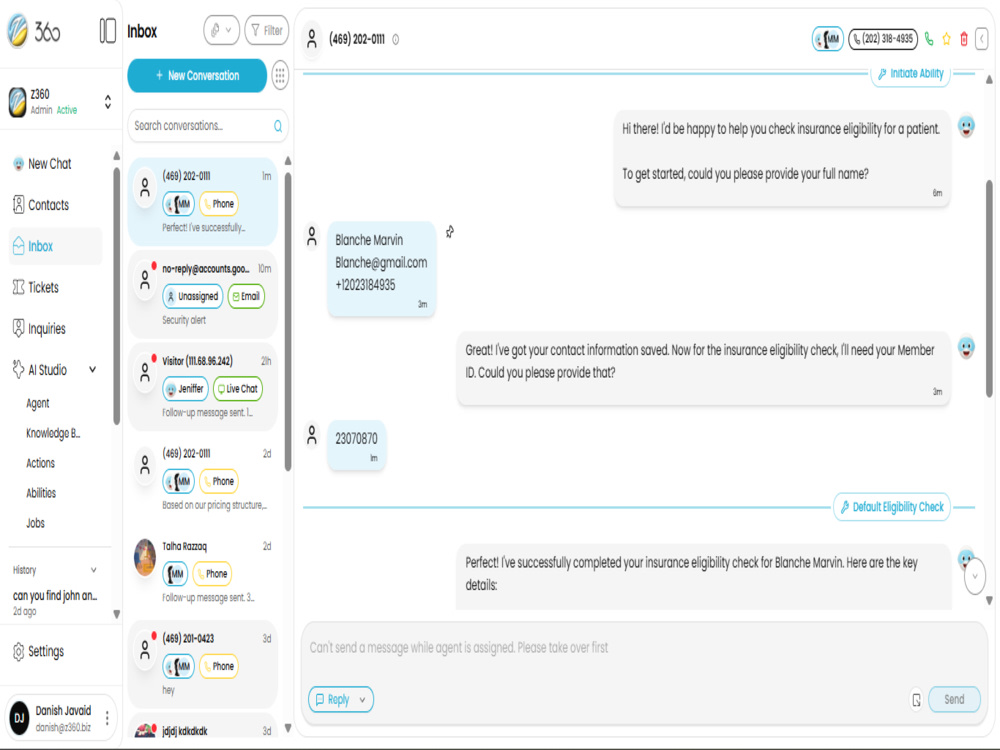Collapse the chat details panel arrow
Image resolution: width=1000 pixels, height=750 pixels.
point(982,39)
